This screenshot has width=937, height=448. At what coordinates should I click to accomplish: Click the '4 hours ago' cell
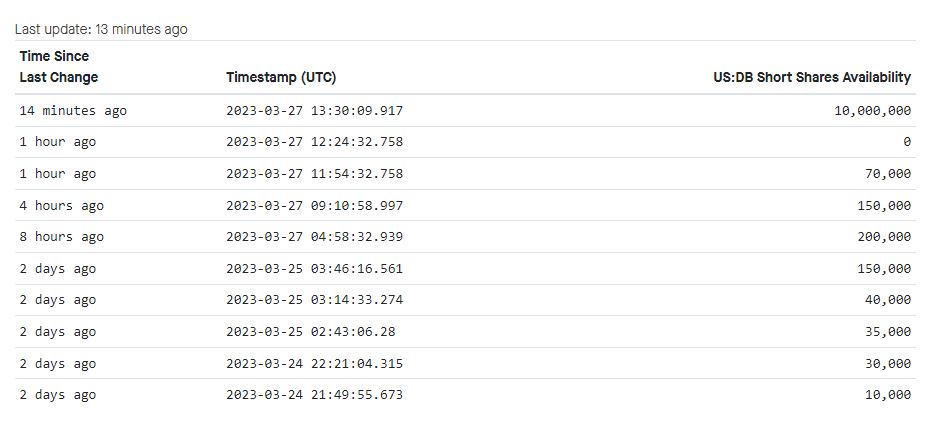[62, 206]
